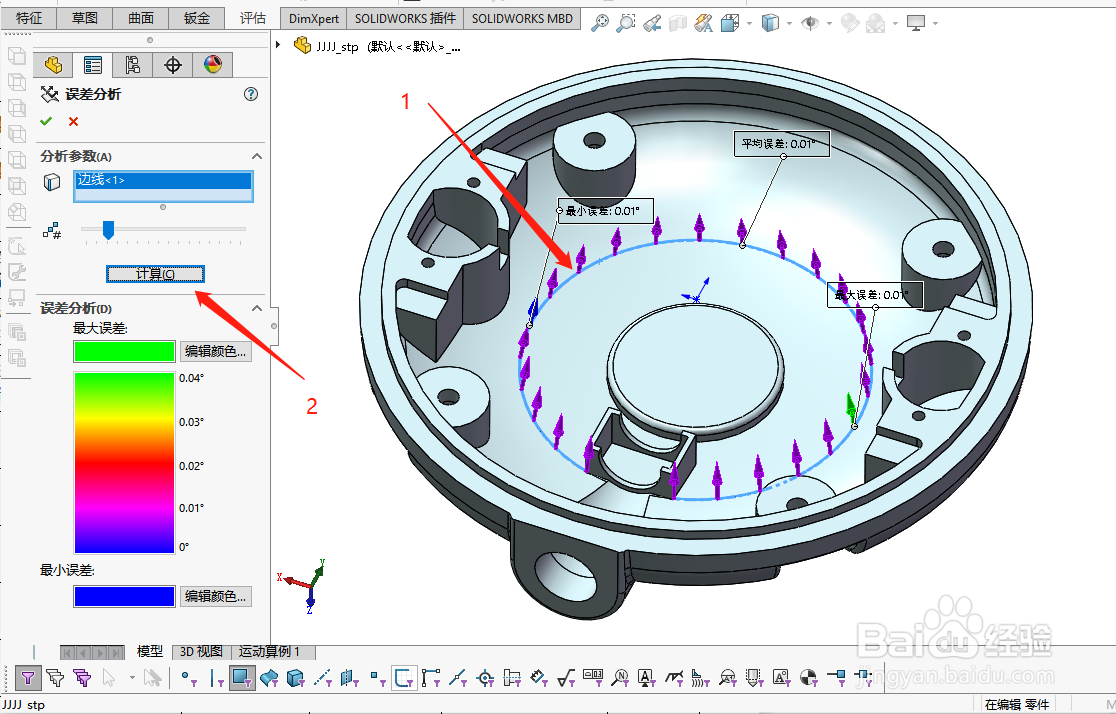The height and width of the screenshot is (714, 1116).
Task: Switch to the 评估 ribbon tab
Action: pos(253,19)
